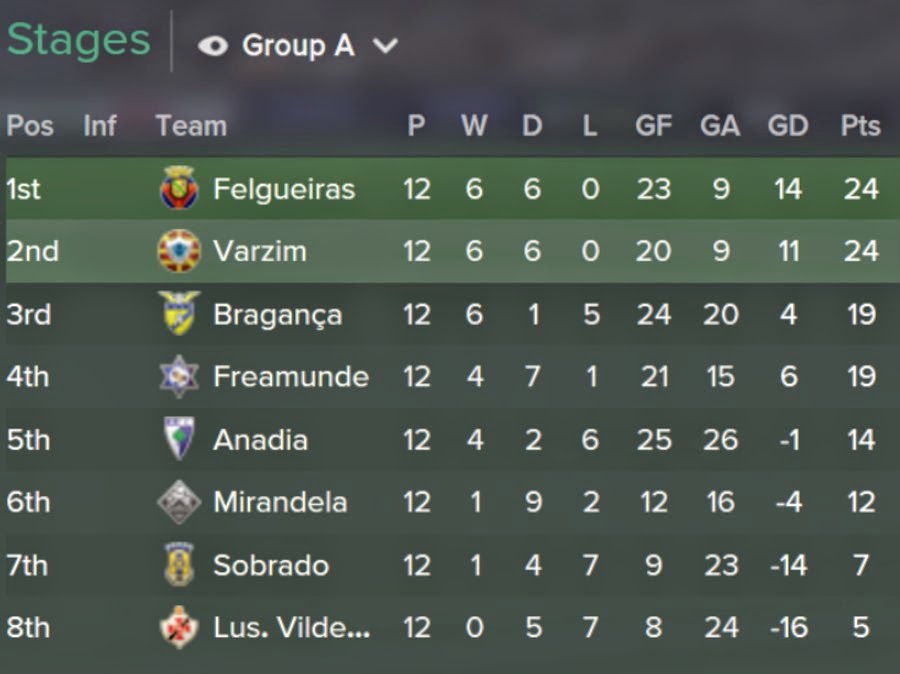
Task: Select the Freamunde star crest
Action: (179, 377)
